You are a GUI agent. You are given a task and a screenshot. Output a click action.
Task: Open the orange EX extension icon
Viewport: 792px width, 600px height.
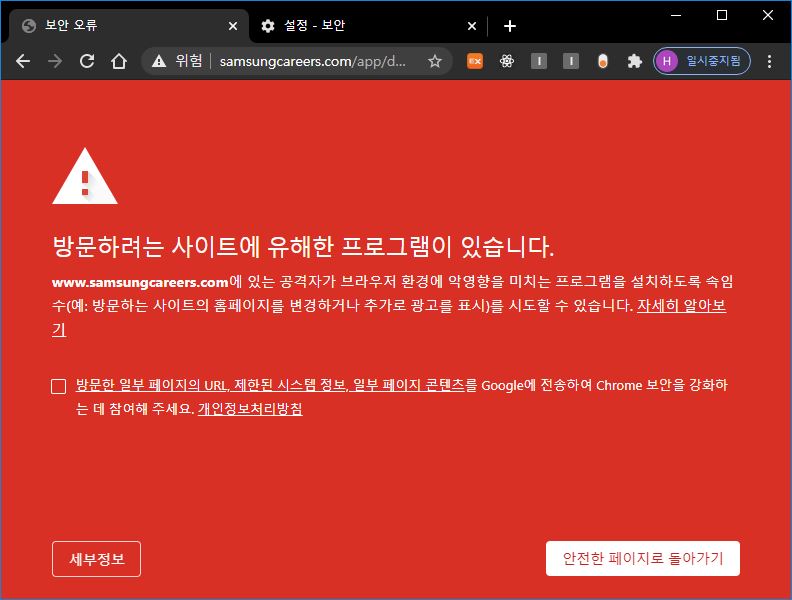475,61
